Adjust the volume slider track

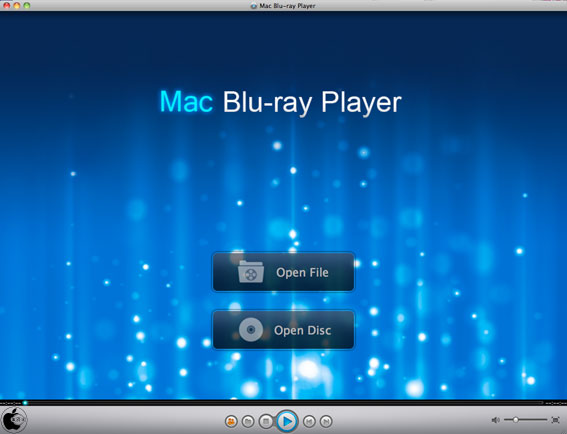525,420
